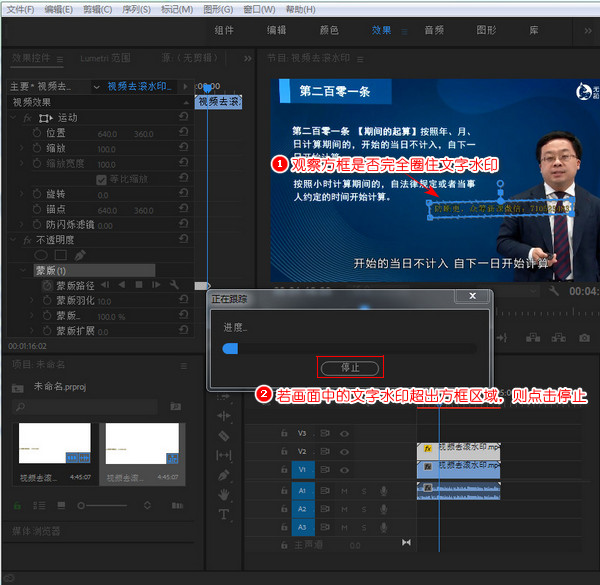Viewport: 600px width, 585px height.
Task: Switch to the 颜色 workspace tab
Action: 329,30
